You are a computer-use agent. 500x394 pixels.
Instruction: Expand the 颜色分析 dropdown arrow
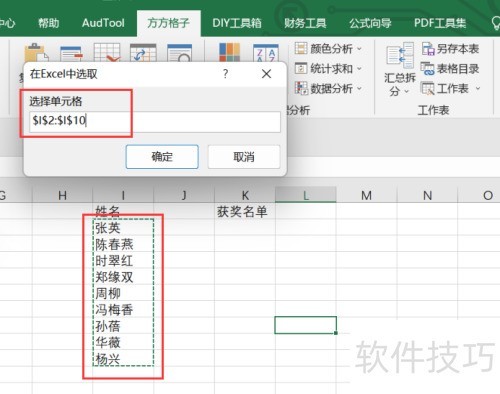(359, 49)
